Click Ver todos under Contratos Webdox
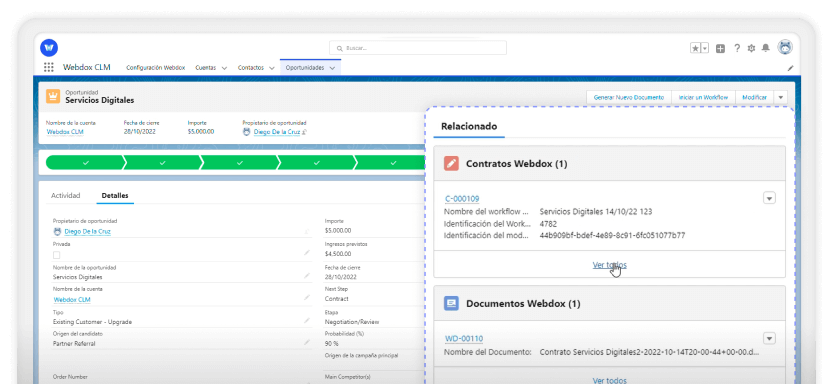 click(x=610, y=265)
